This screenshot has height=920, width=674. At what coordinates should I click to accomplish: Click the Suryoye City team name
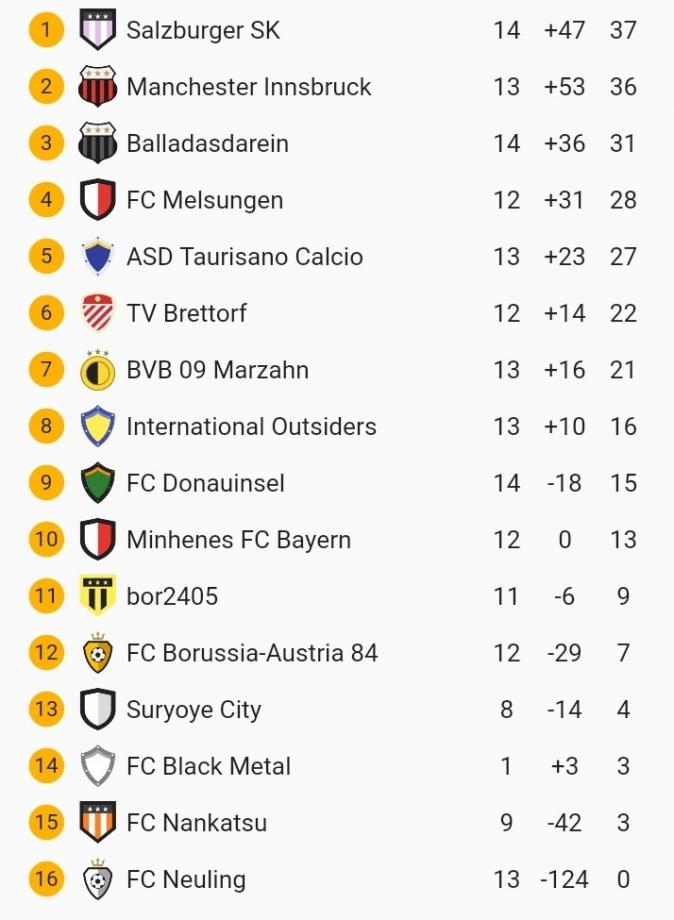[x=193, y=710]
